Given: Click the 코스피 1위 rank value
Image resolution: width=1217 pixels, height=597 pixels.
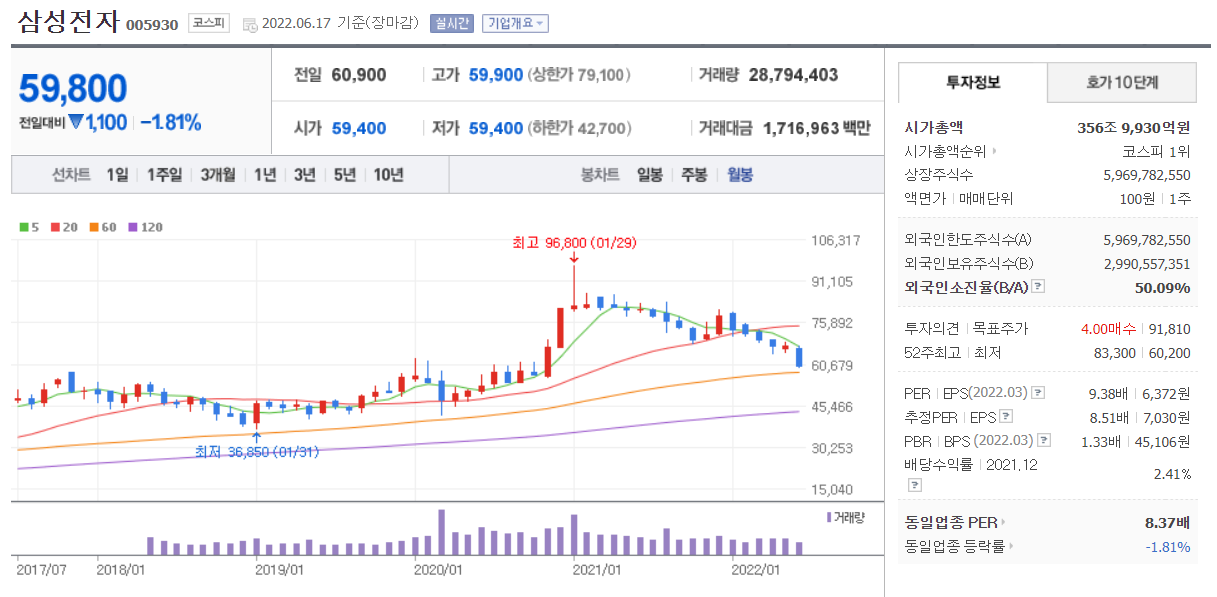Looking at the screenshot, I should pos(1157,152).
